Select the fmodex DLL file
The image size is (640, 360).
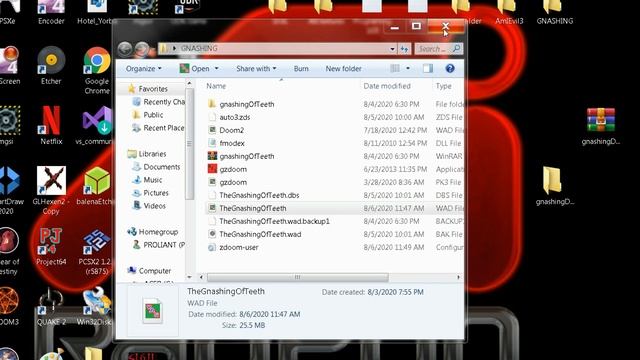(335, 143)
